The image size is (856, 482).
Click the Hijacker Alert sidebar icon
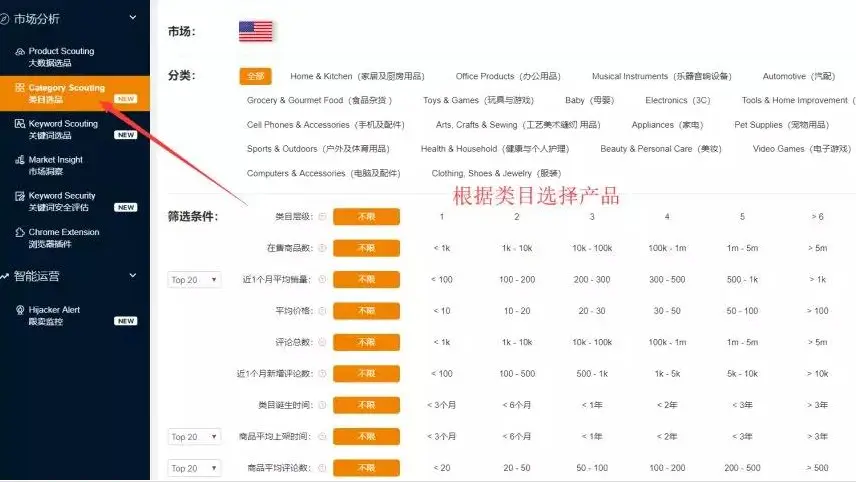coord(19,311)
